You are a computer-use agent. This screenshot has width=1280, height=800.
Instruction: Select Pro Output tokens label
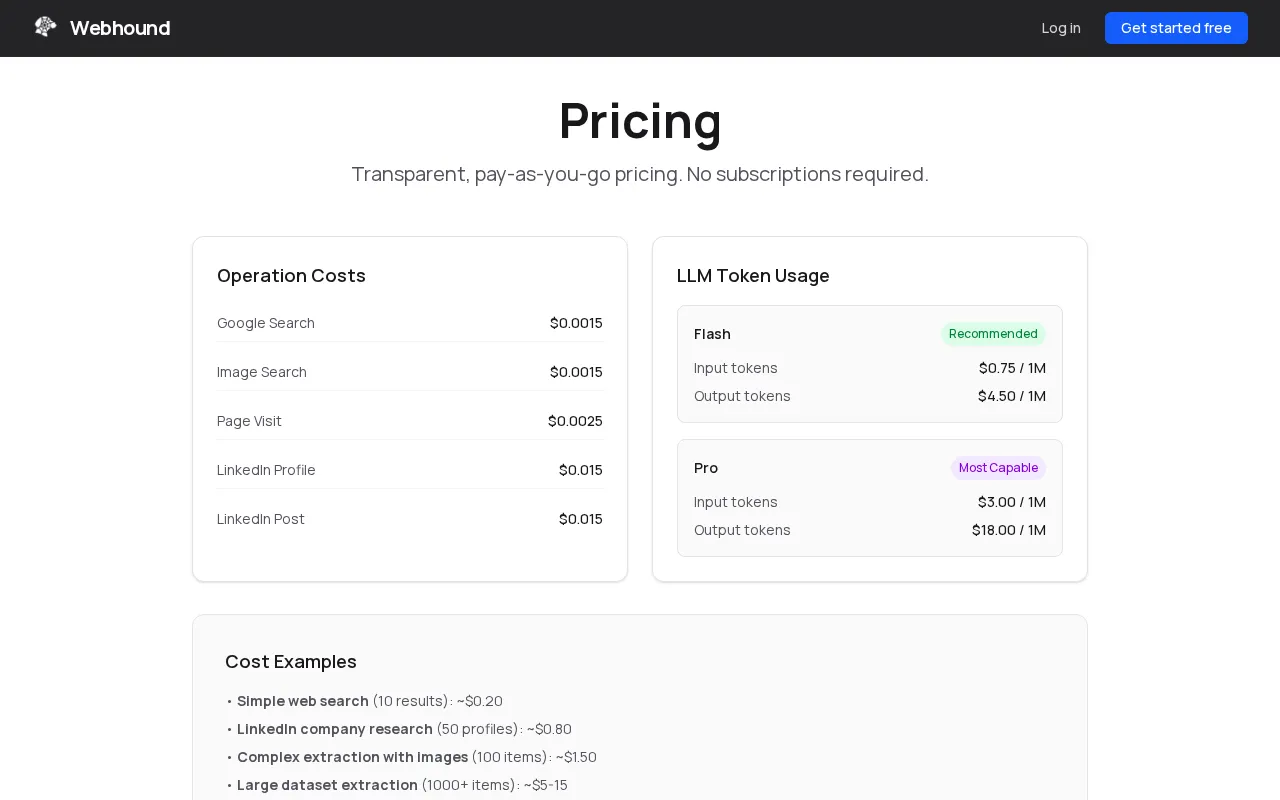tap(742, 530)
